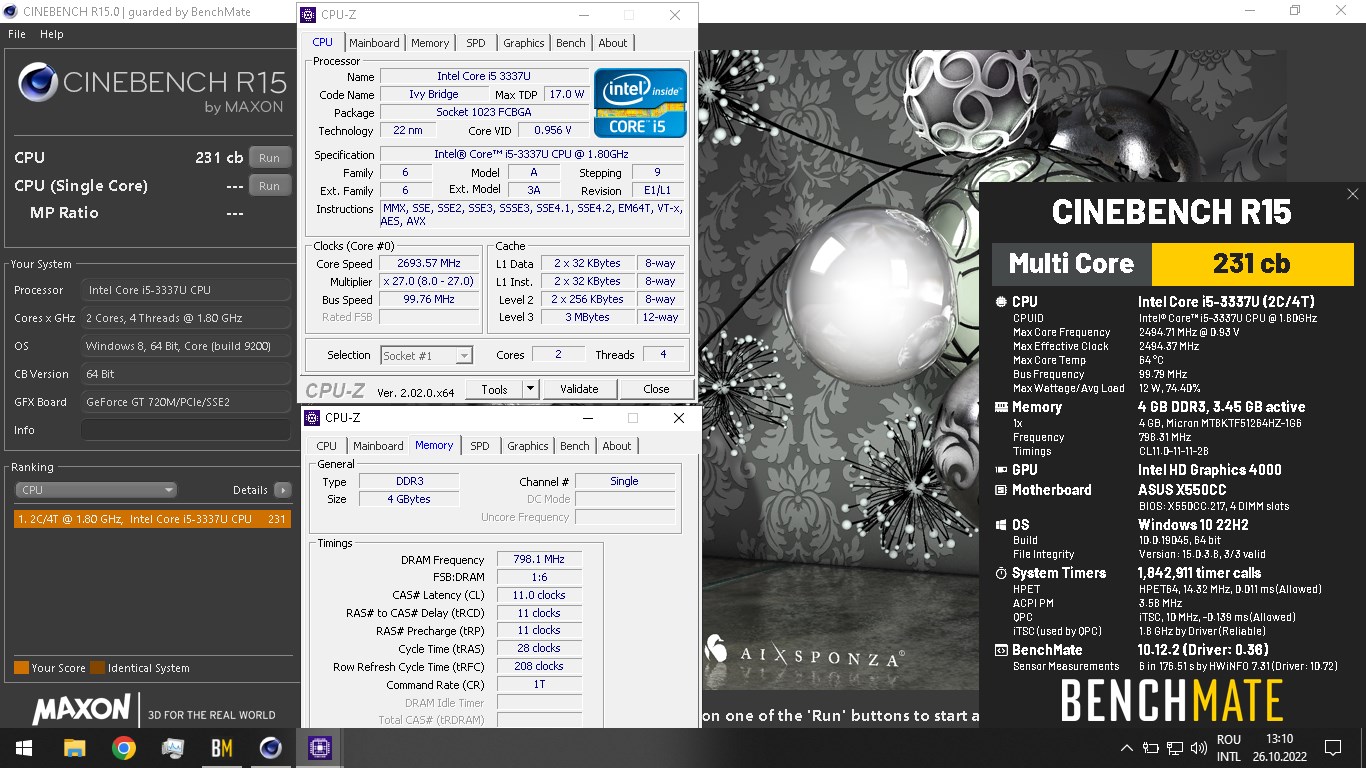
Task: Click the Info input field in Cinebench
Action: tap(187, 430)
